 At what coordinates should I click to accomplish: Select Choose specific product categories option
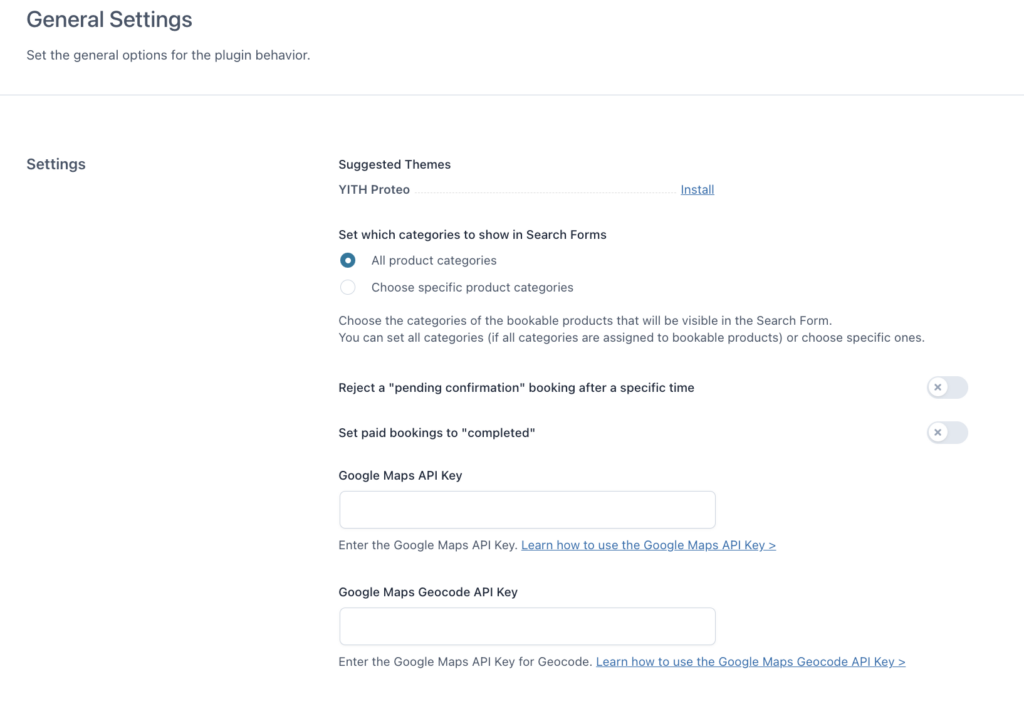[x=347, y=287]
